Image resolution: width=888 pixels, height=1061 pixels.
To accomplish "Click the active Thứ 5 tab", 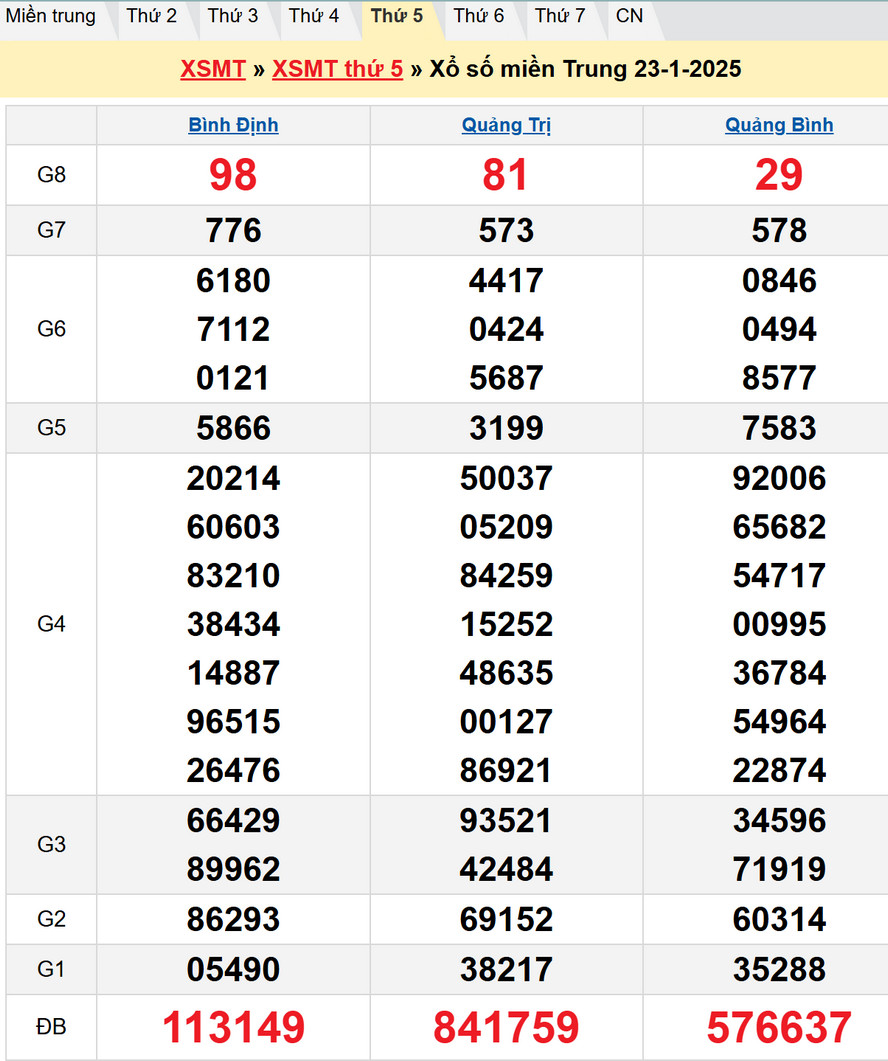I will [397, 16].
